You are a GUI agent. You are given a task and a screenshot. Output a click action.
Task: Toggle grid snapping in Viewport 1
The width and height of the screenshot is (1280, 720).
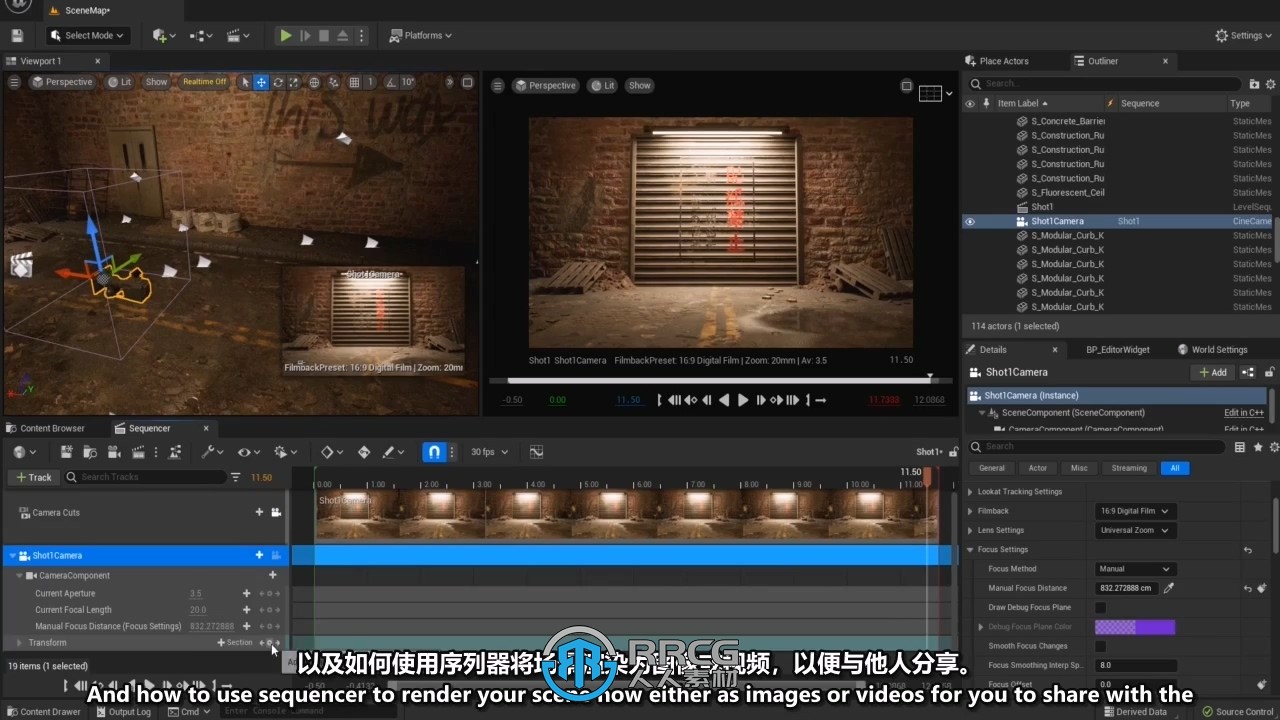coord(354,82)
